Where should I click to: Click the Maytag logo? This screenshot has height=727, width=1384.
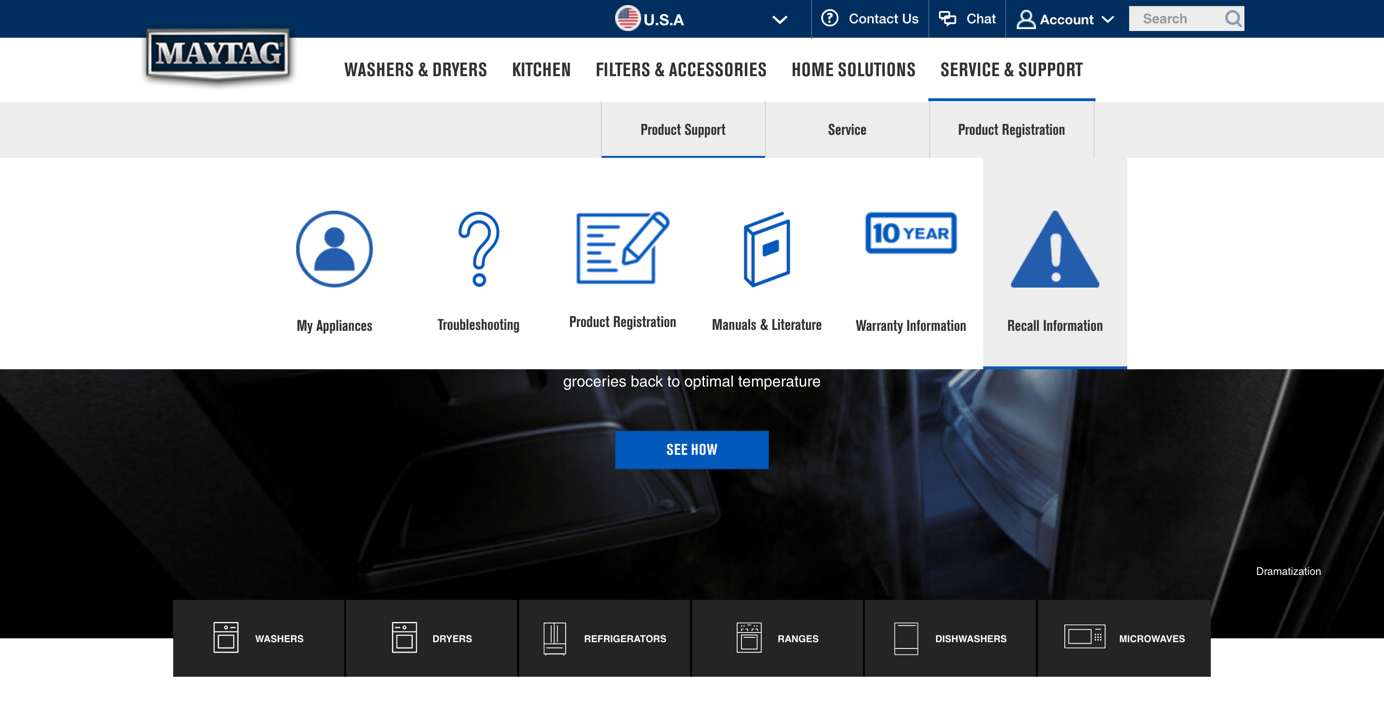point(218,55)
